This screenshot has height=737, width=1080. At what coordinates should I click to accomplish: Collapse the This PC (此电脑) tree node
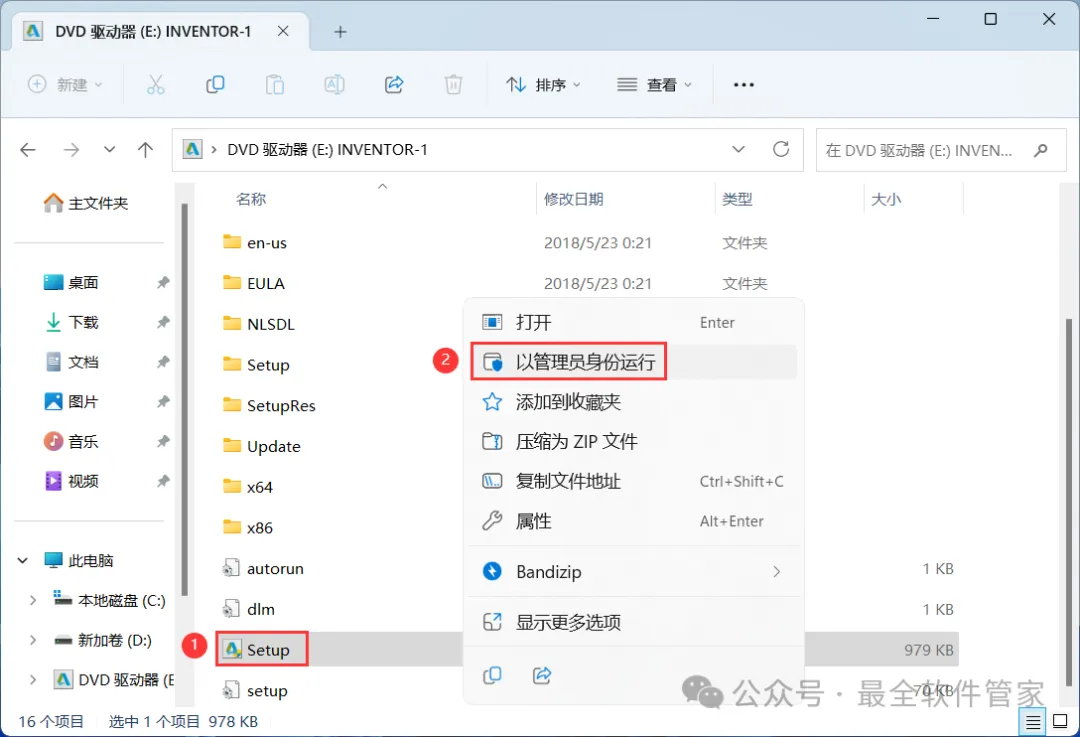coord(23,561)
